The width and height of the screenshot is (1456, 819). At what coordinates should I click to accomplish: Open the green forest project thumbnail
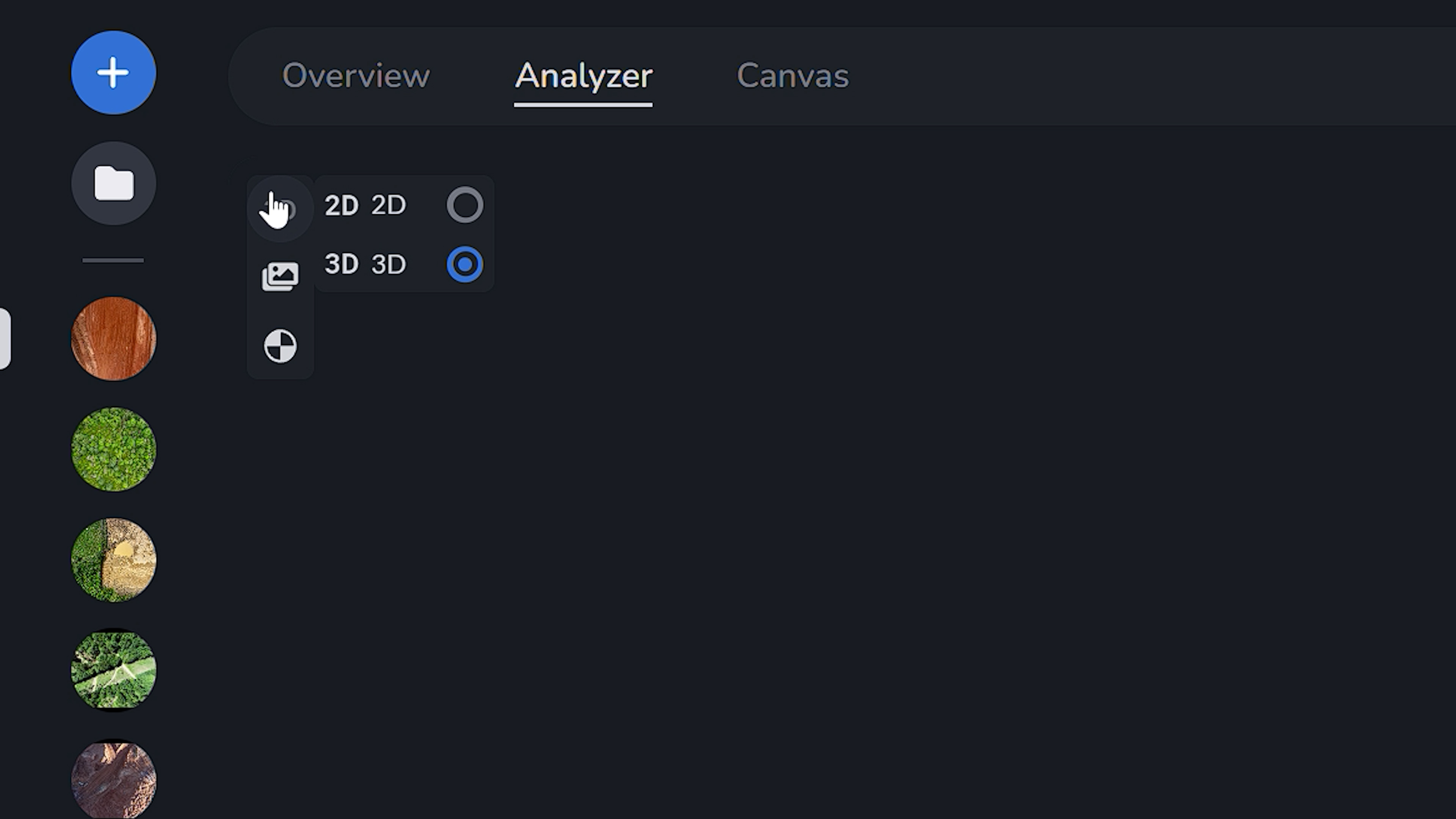coord(113,448)
